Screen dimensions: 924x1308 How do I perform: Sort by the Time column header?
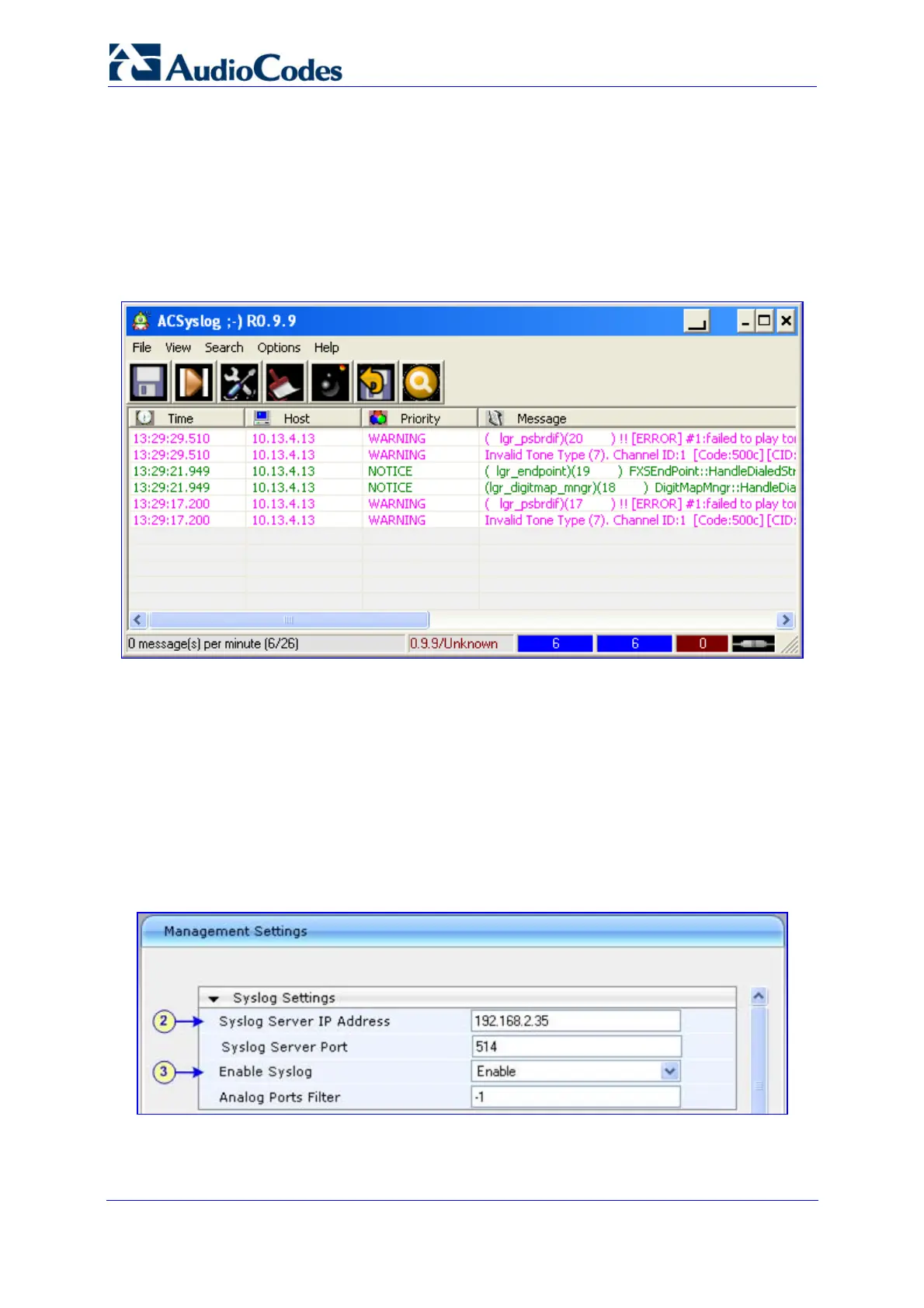186,418
